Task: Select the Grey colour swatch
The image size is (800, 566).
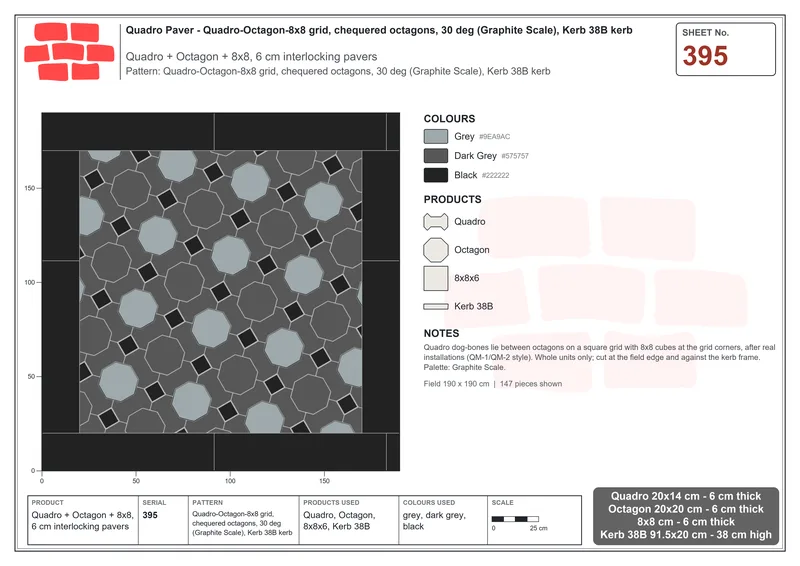Action: click(436, 136)
